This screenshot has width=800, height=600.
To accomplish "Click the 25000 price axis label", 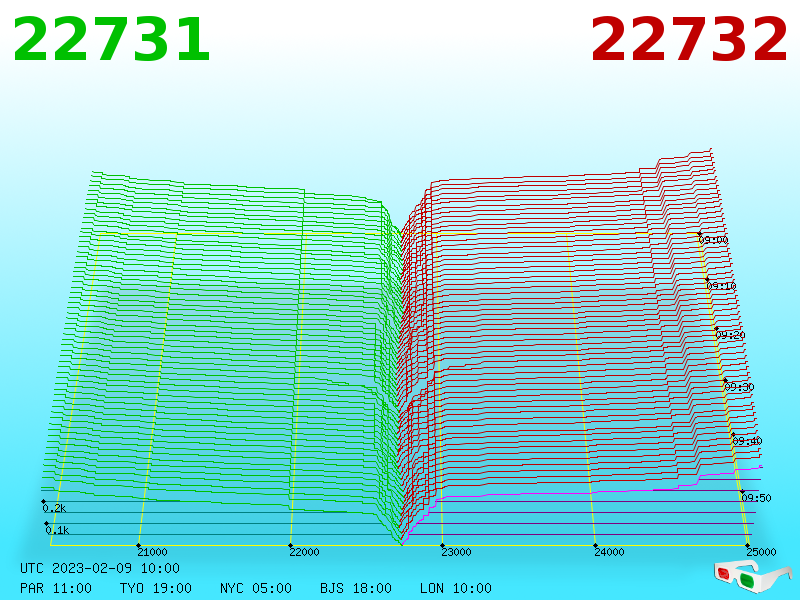I will [761, 552].
